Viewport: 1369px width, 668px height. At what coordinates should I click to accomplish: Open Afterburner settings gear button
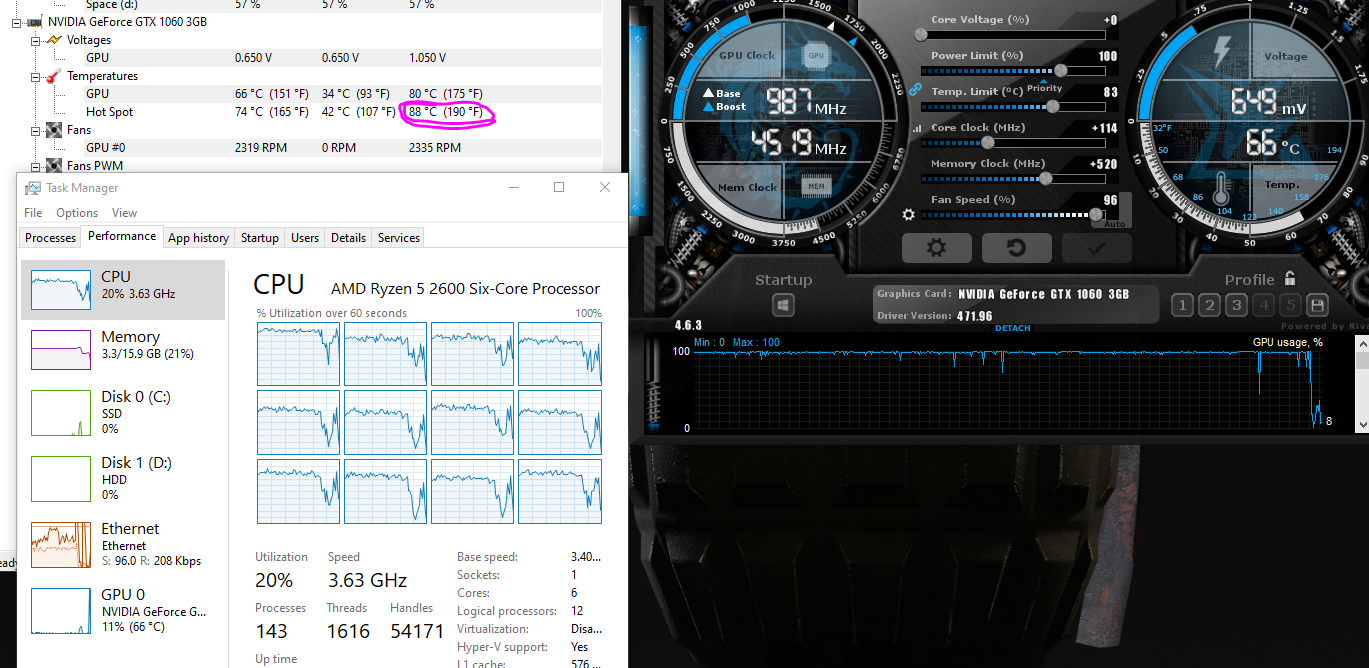(937, 247)
